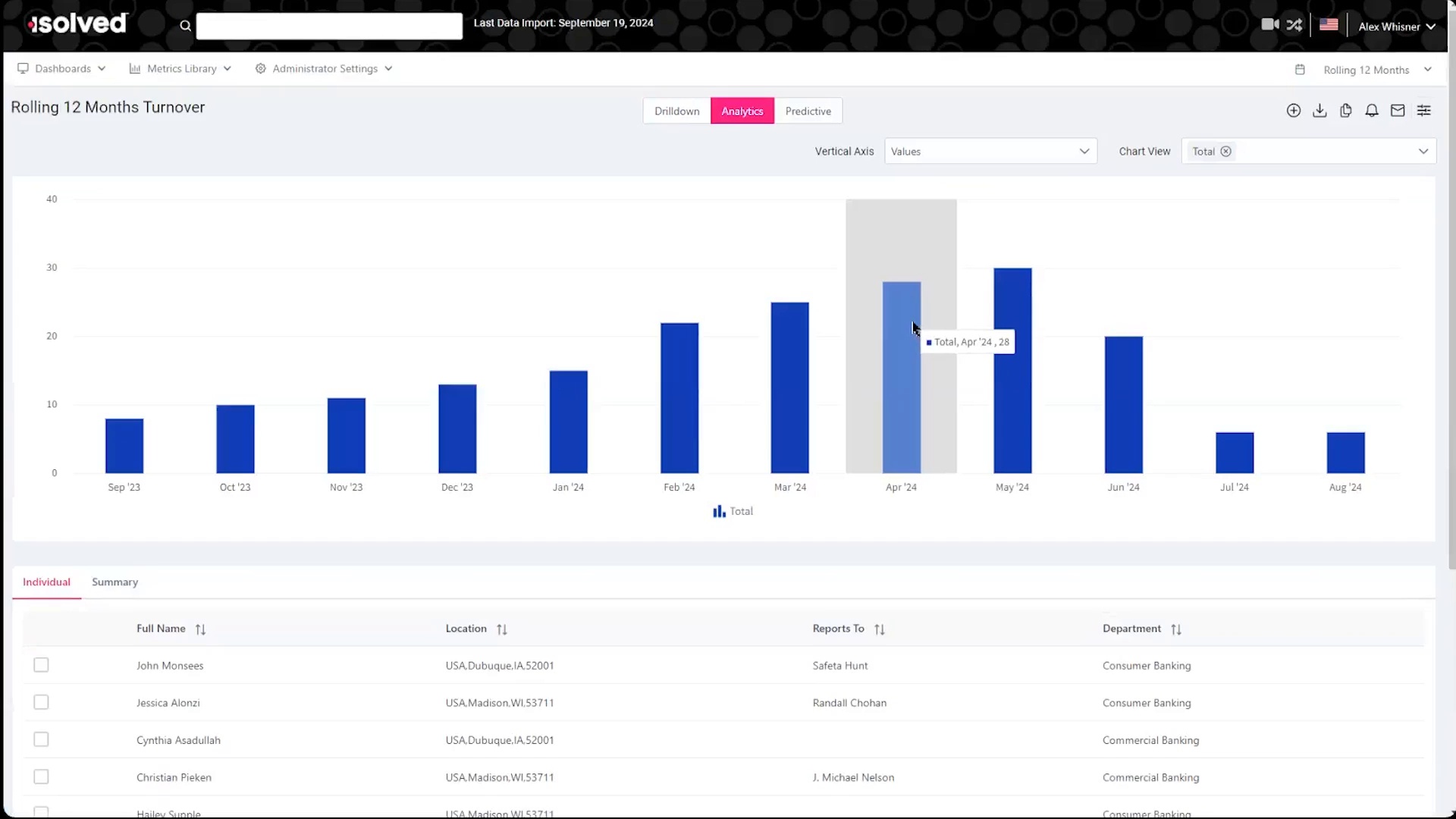This screenshot has width=1456, height=819.
Task: Click the video camera icon
Action: [1269, 24]
